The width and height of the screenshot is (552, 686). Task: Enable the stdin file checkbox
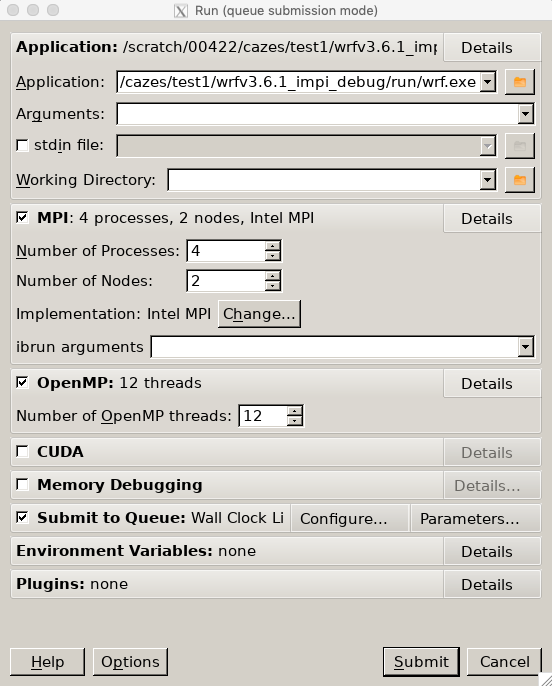[22, 145]
